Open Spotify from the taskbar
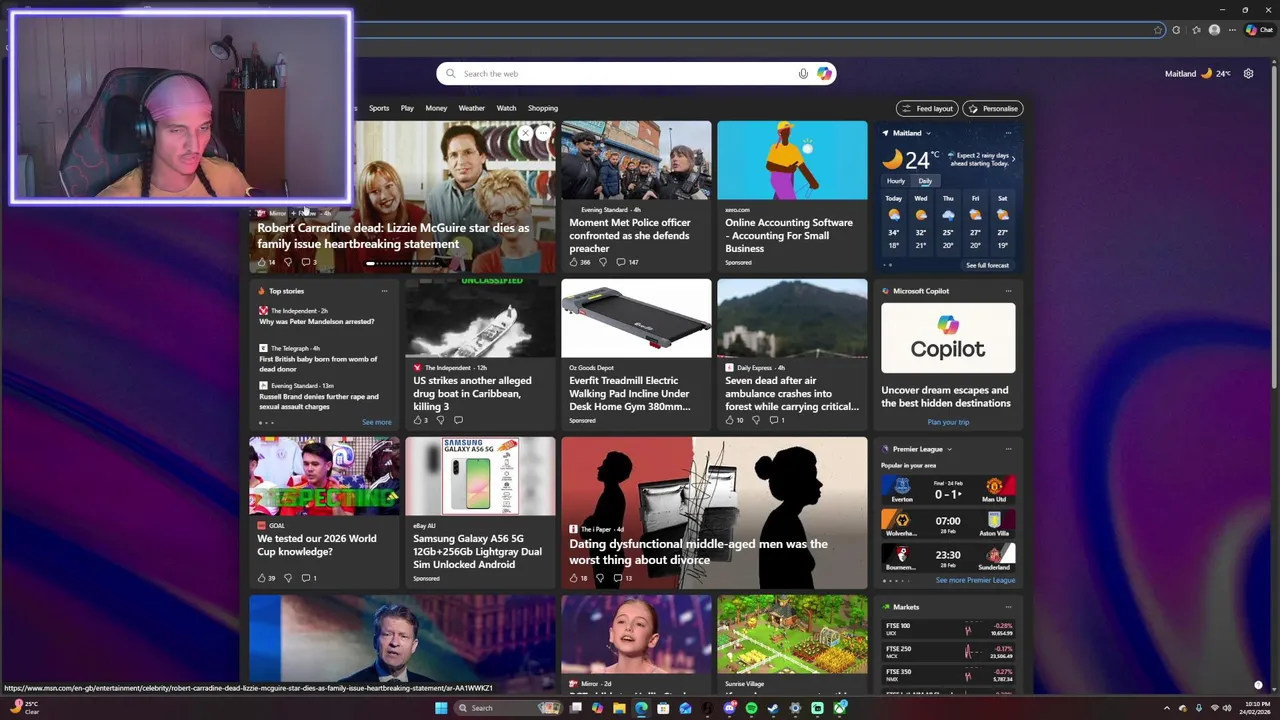 tap(752, 708)
